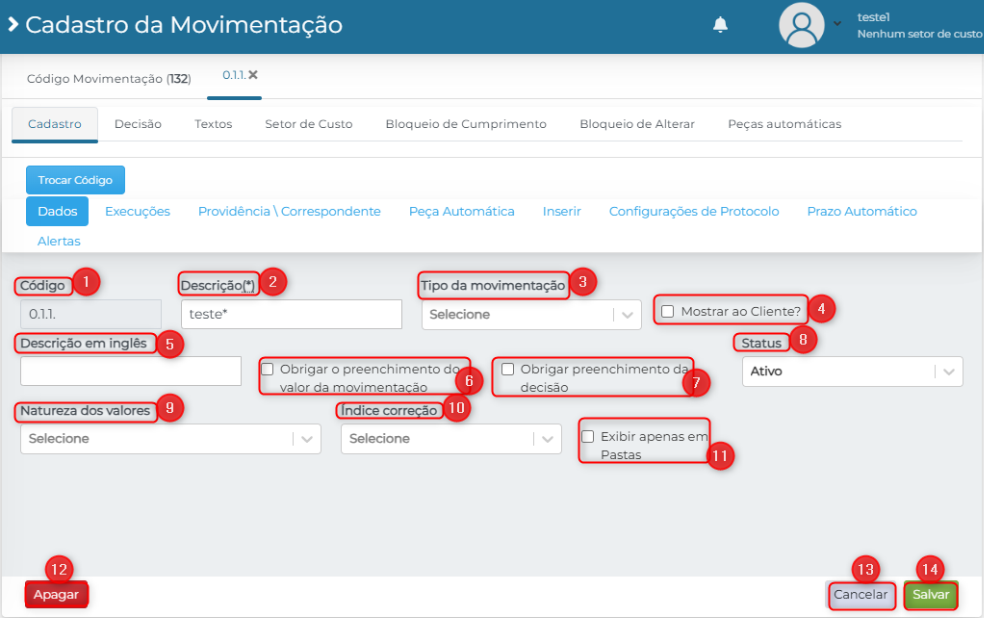Open the Inserir sub-tab
The width and height of the screenshot is (984, 618).
point(562,211)
